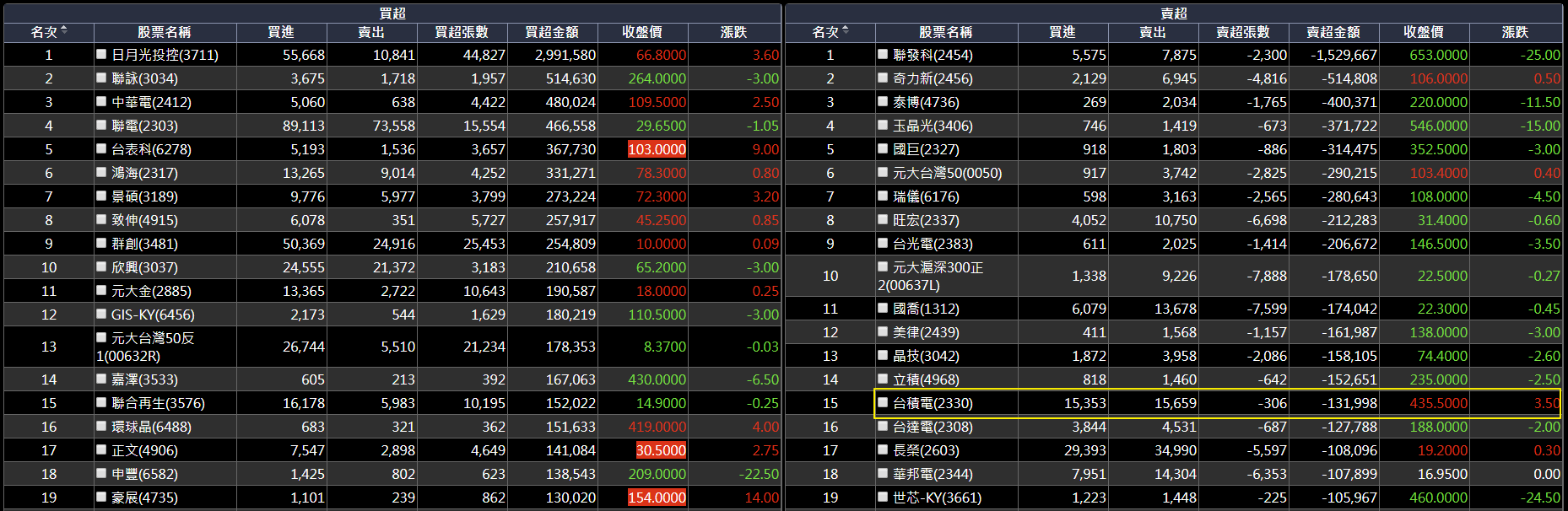Image resolution: width=1568 pixels, height=511 pixels.
Task: Open the stock name 致伸(4915)
Action: (144, 220)
